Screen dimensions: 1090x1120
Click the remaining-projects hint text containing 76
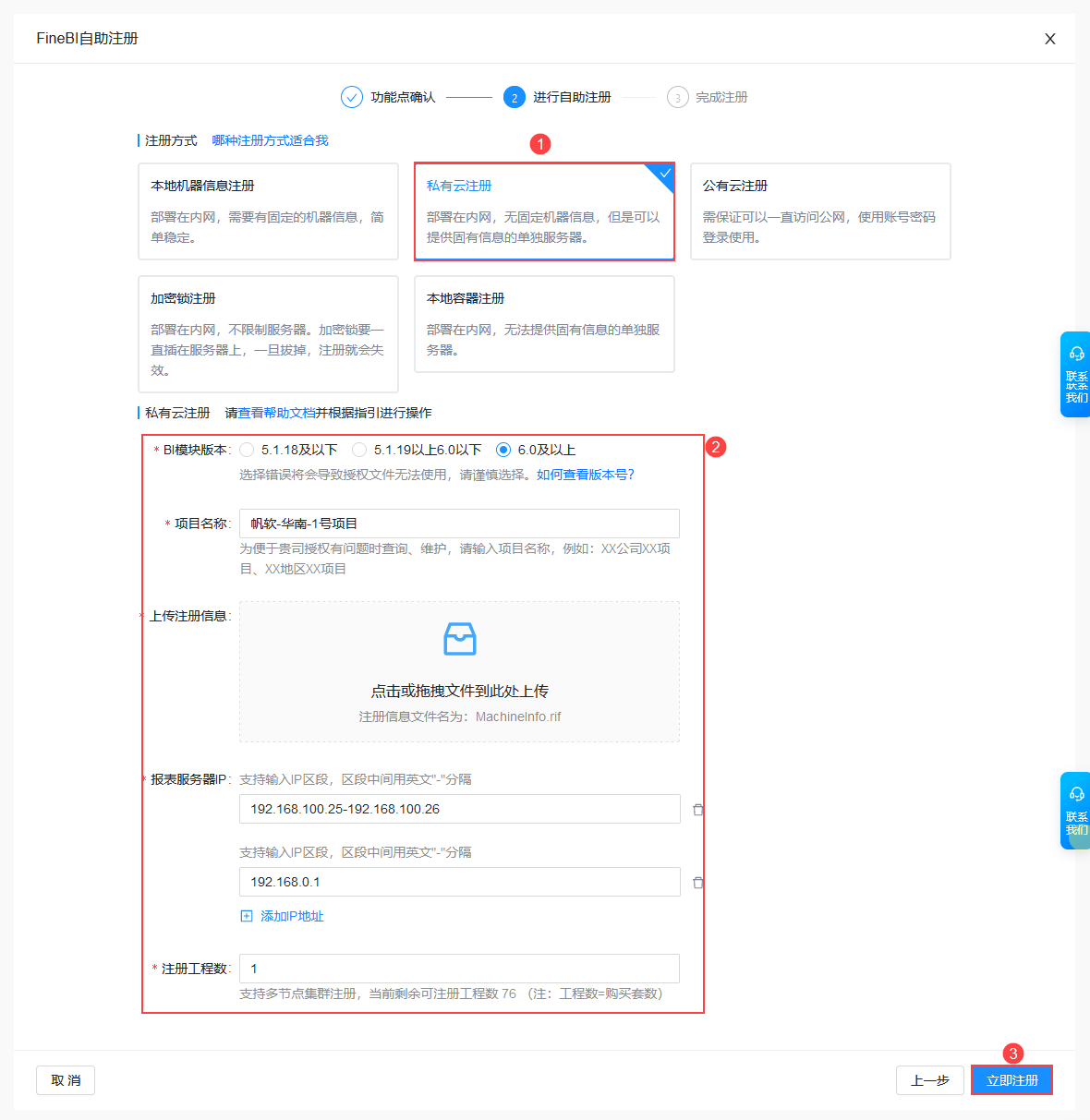451,994
